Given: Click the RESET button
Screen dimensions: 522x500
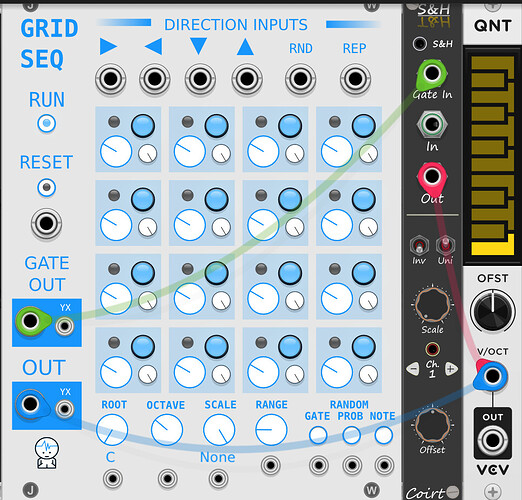Looking at the screenshot, I should [x=47, y=187].
